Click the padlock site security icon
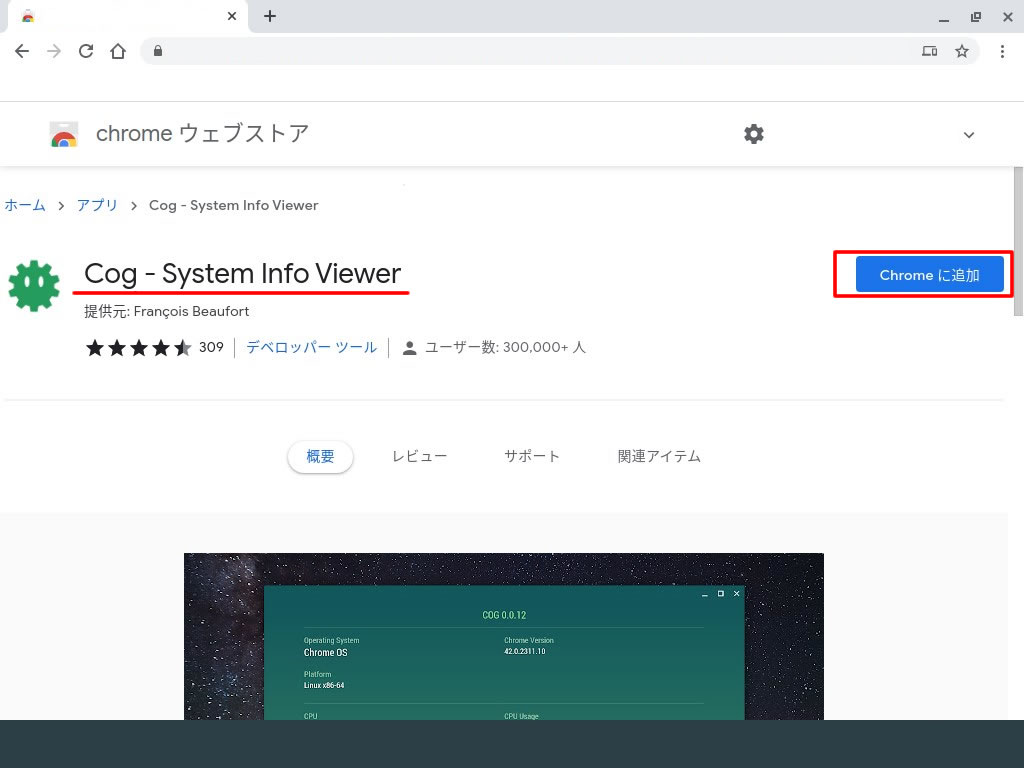This screenshot has width=1024, height=768. pos(157,51)
